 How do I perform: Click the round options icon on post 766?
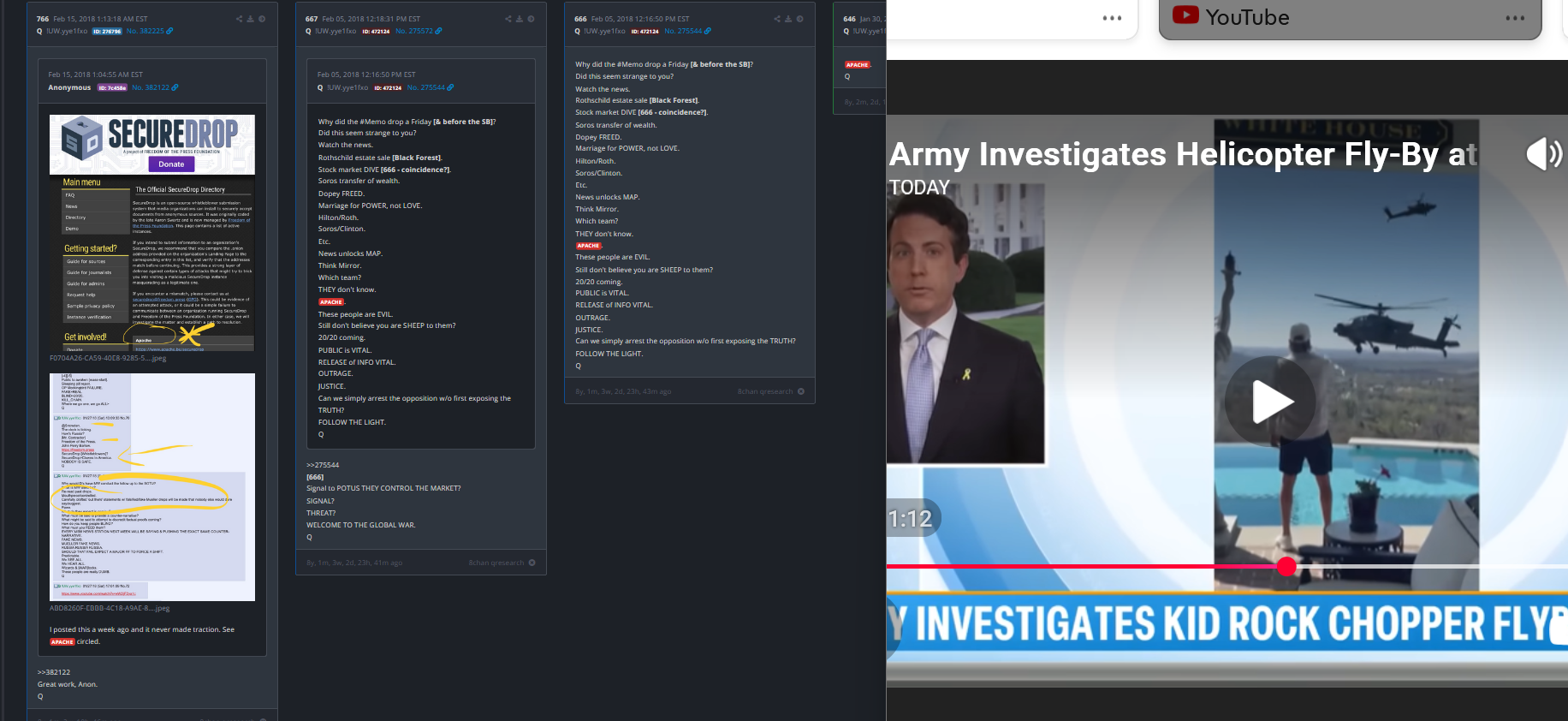click(x=262, y=19)
